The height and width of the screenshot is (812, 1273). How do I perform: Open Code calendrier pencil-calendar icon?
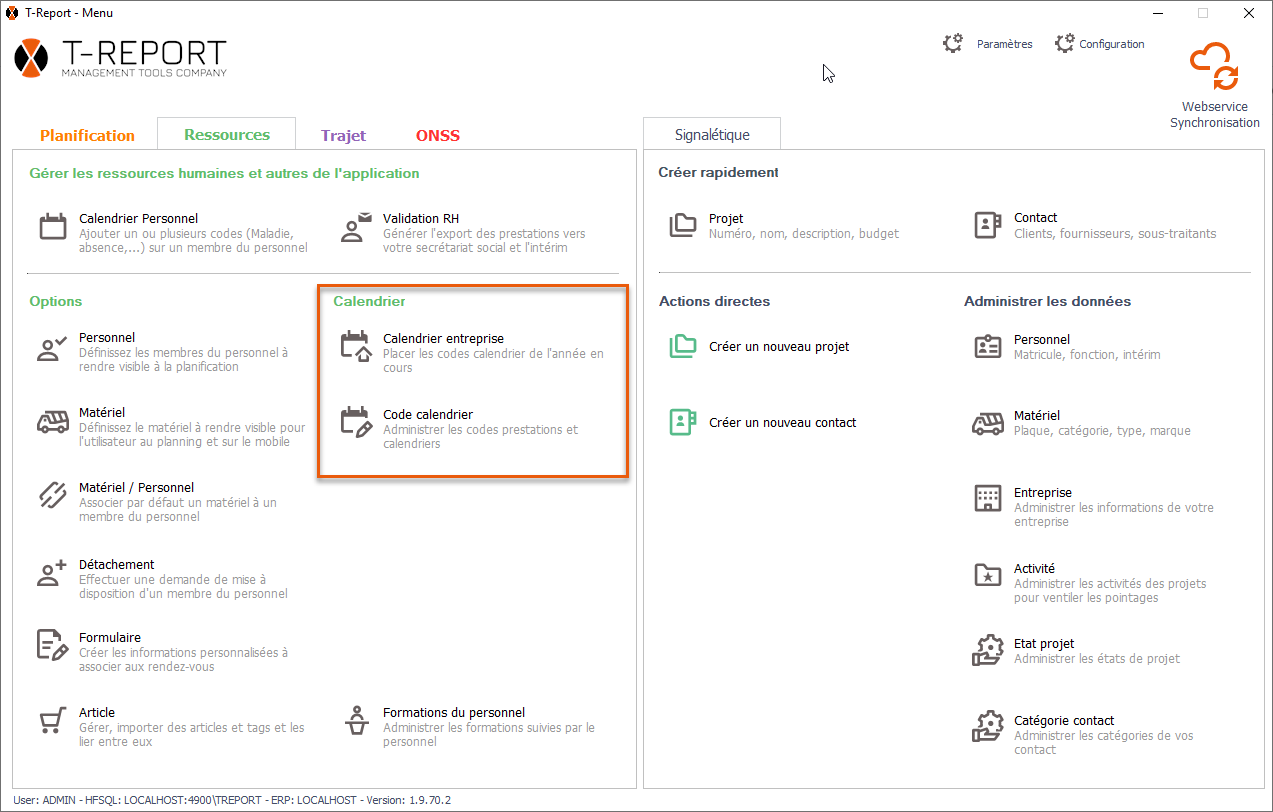[x=356, y=422]
